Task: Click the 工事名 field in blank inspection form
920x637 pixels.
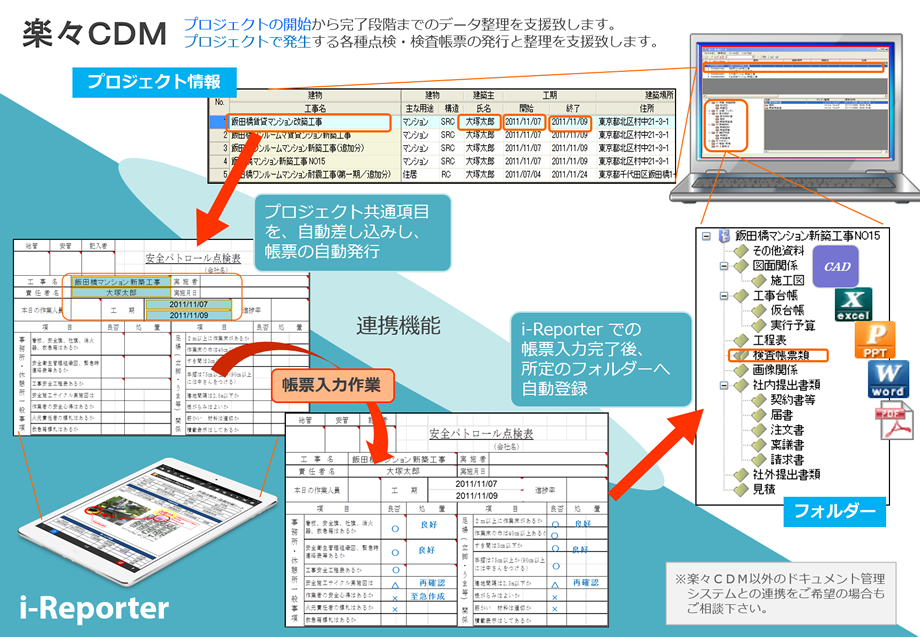Action: click(x=121, y=282)
